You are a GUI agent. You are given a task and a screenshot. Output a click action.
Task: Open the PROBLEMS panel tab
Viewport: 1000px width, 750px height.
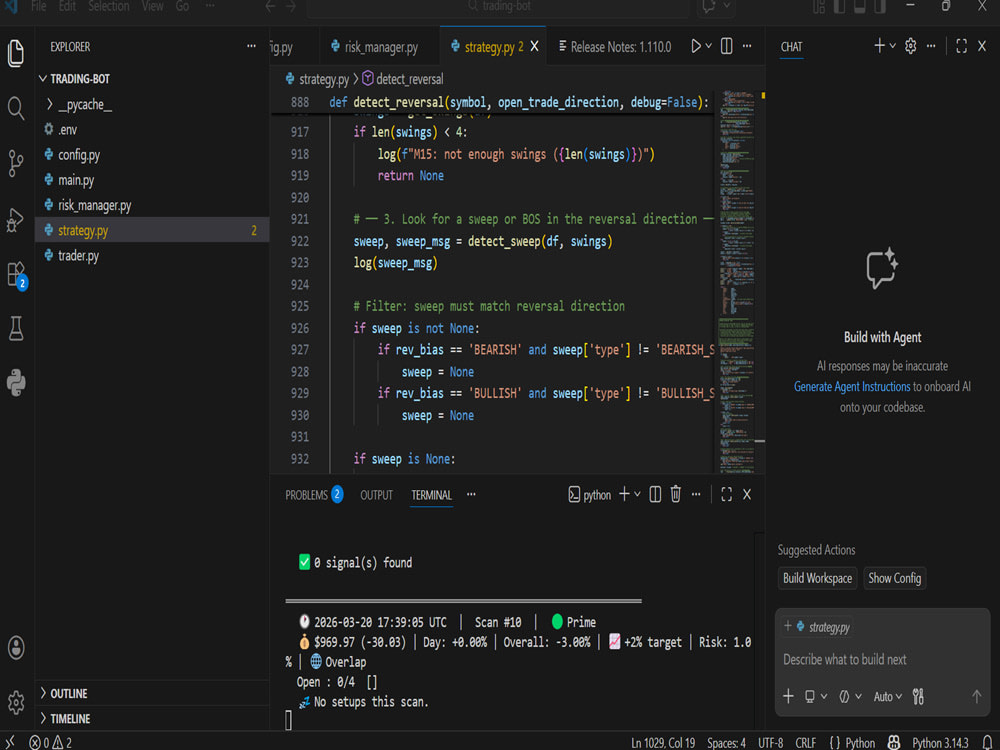(x=314, y=495)
